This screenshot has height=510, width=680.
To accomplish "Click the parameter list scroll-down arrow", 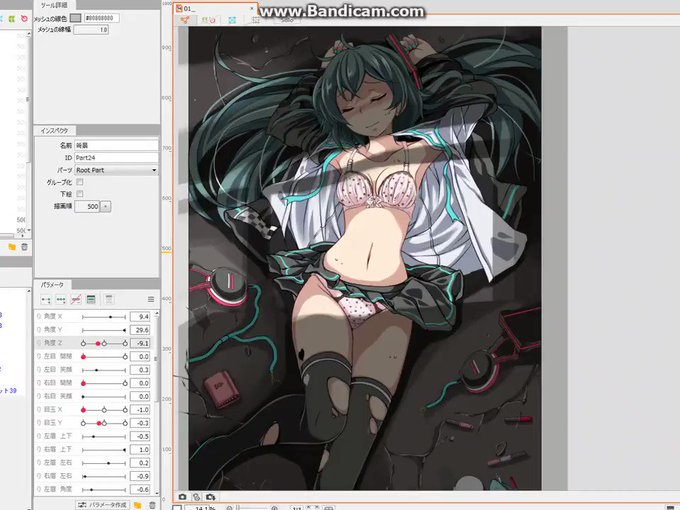I will click(157, 493).
